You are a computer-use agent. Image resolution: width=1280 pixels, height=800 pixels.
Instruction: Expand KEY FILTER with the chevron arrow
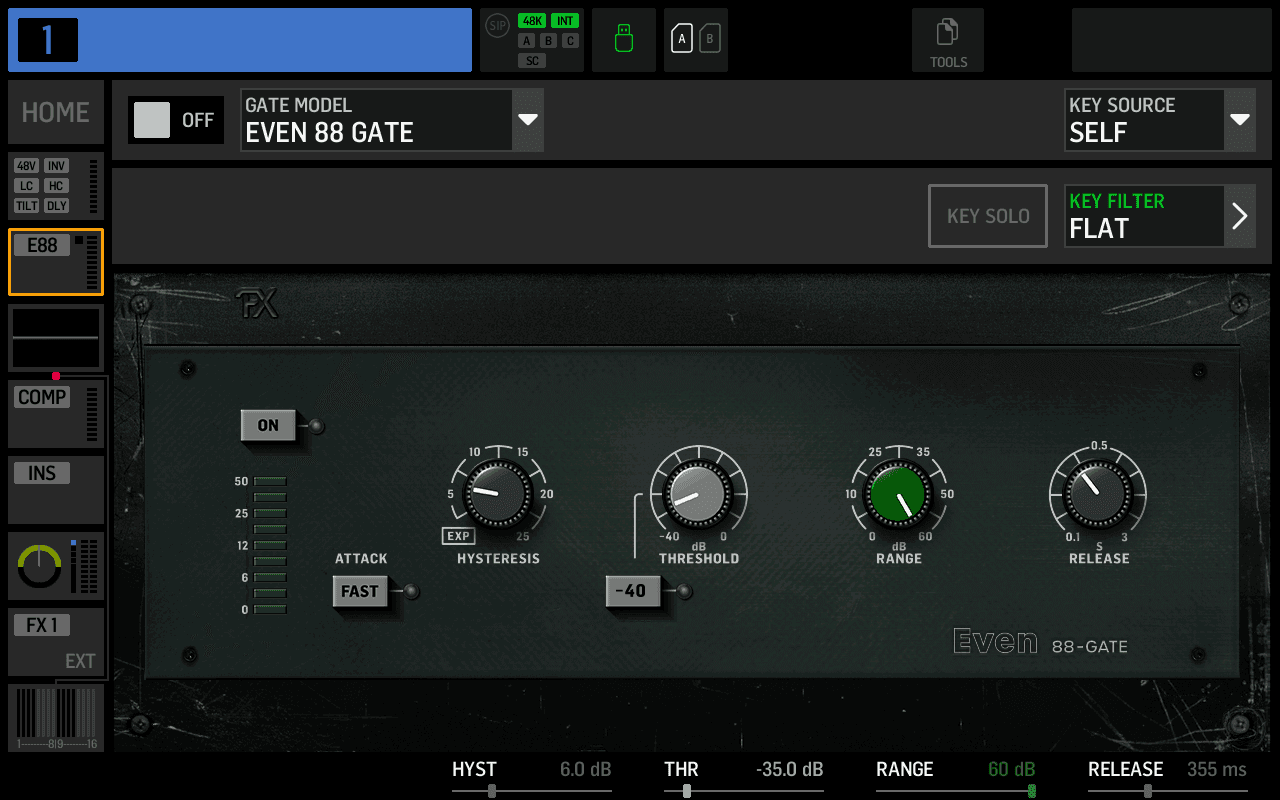(x=1240, y=216)
